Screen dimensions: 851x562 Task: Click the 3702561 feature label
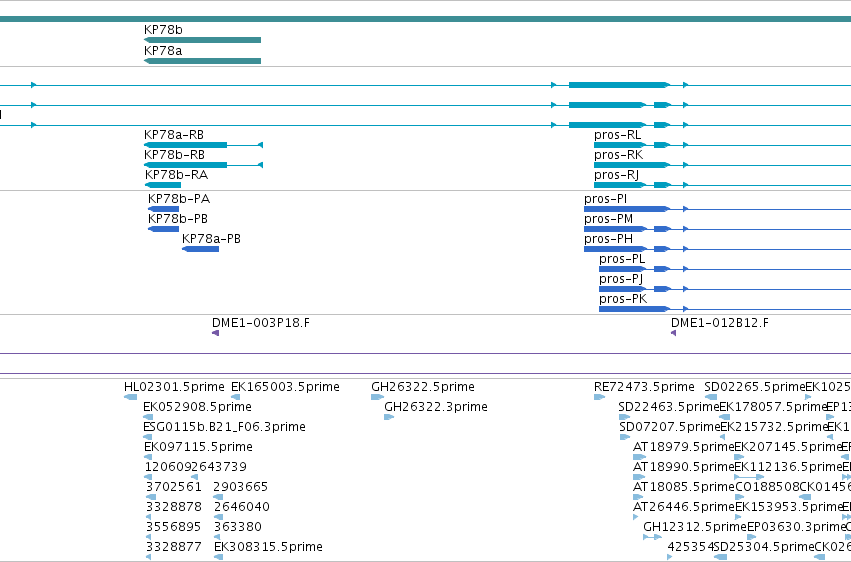tap(173, 487)
